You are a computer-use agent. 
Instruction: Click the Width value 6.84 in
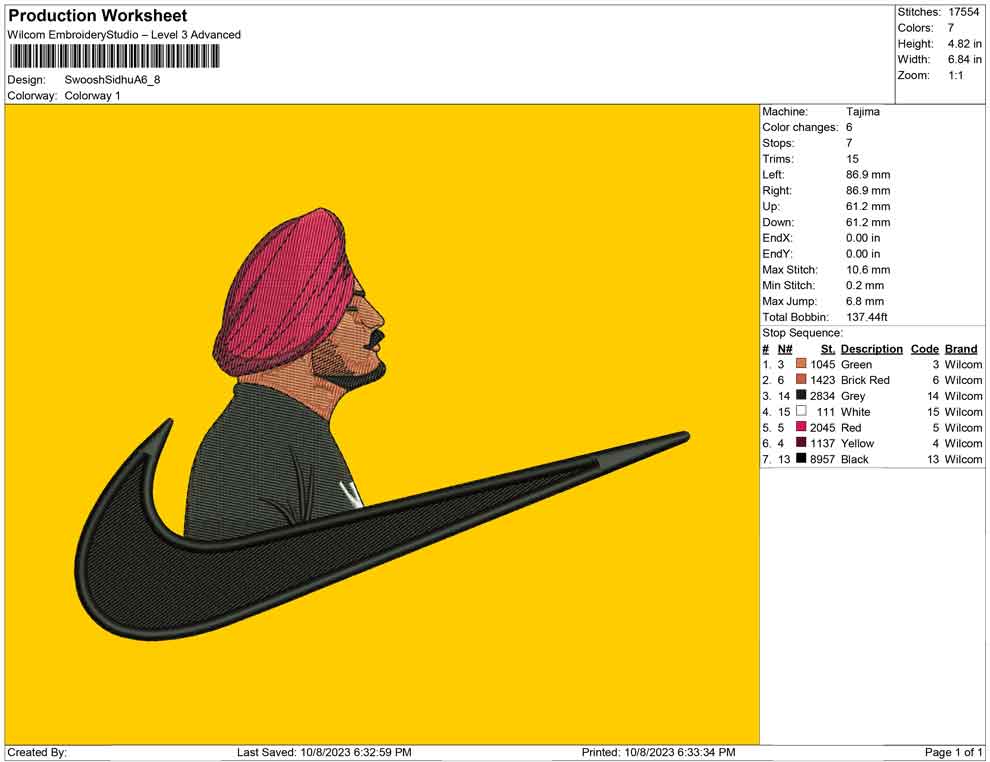[964, 59]
